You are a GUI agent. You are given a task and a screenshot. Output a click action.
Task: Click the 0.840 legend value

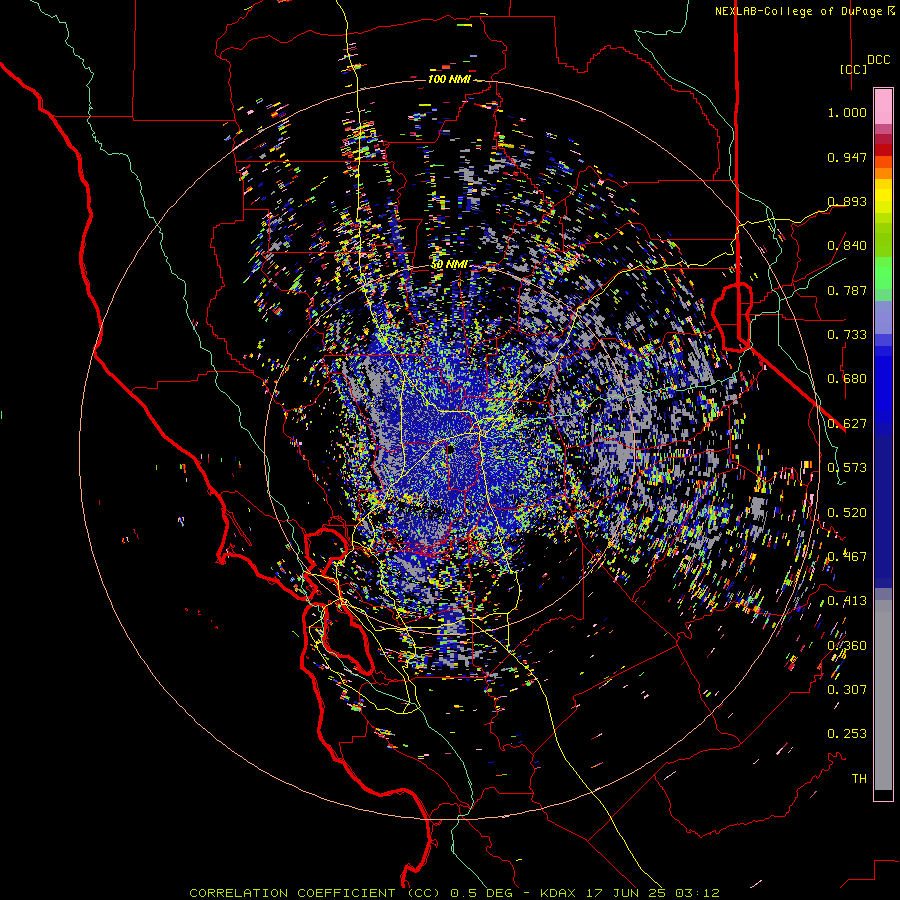(847, 246)
